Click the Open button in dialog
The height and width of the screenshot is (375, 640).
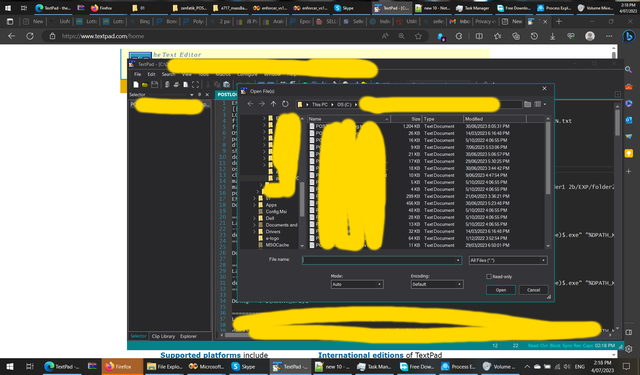tap(501, 290)
